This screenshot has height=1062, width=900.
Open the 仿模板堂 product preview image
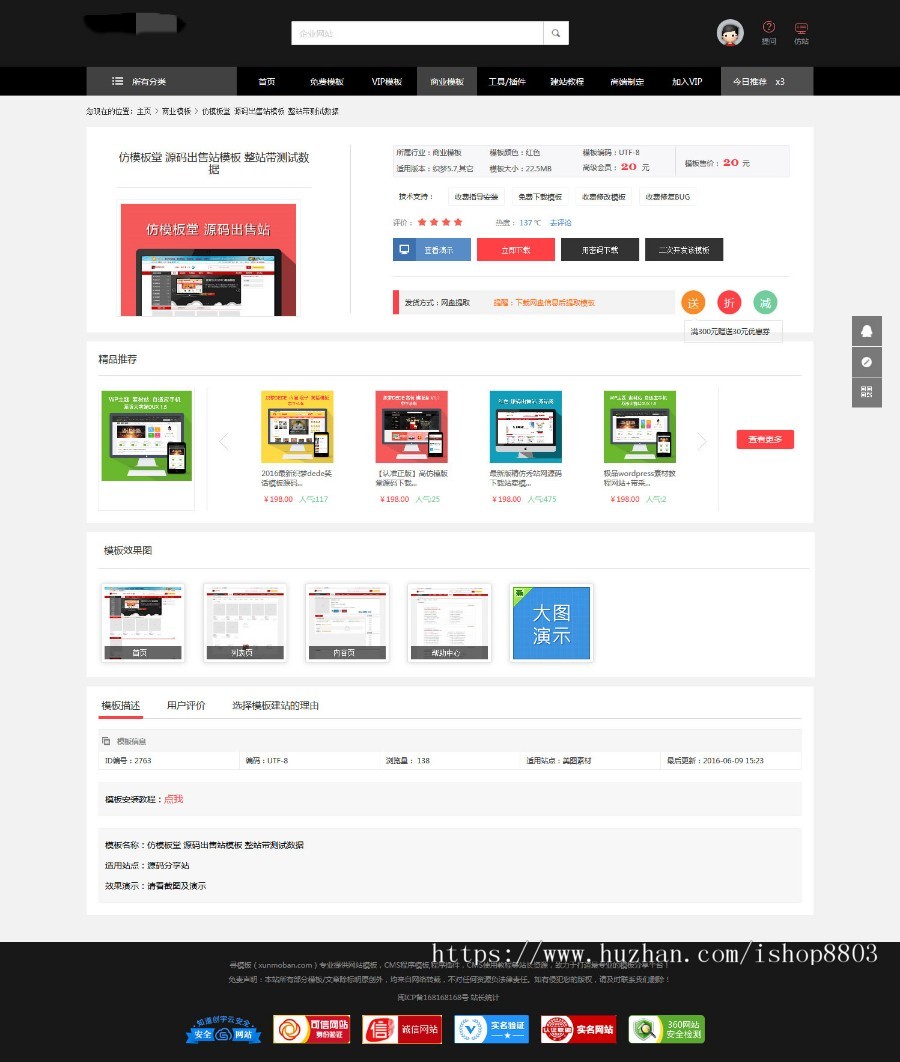pos(208,259)
